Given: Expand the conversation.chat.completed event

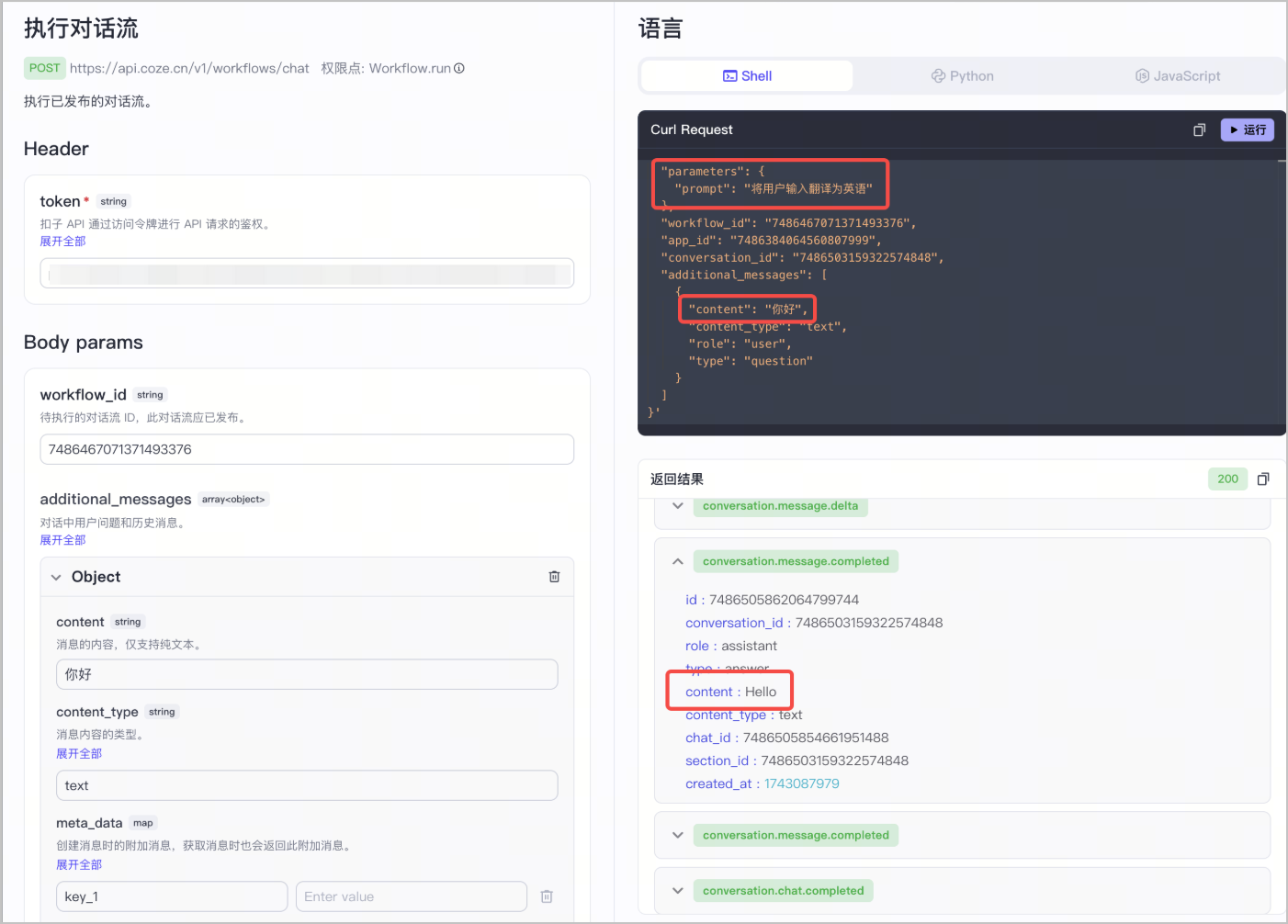Looking at the screenshot, I should 677,891.
